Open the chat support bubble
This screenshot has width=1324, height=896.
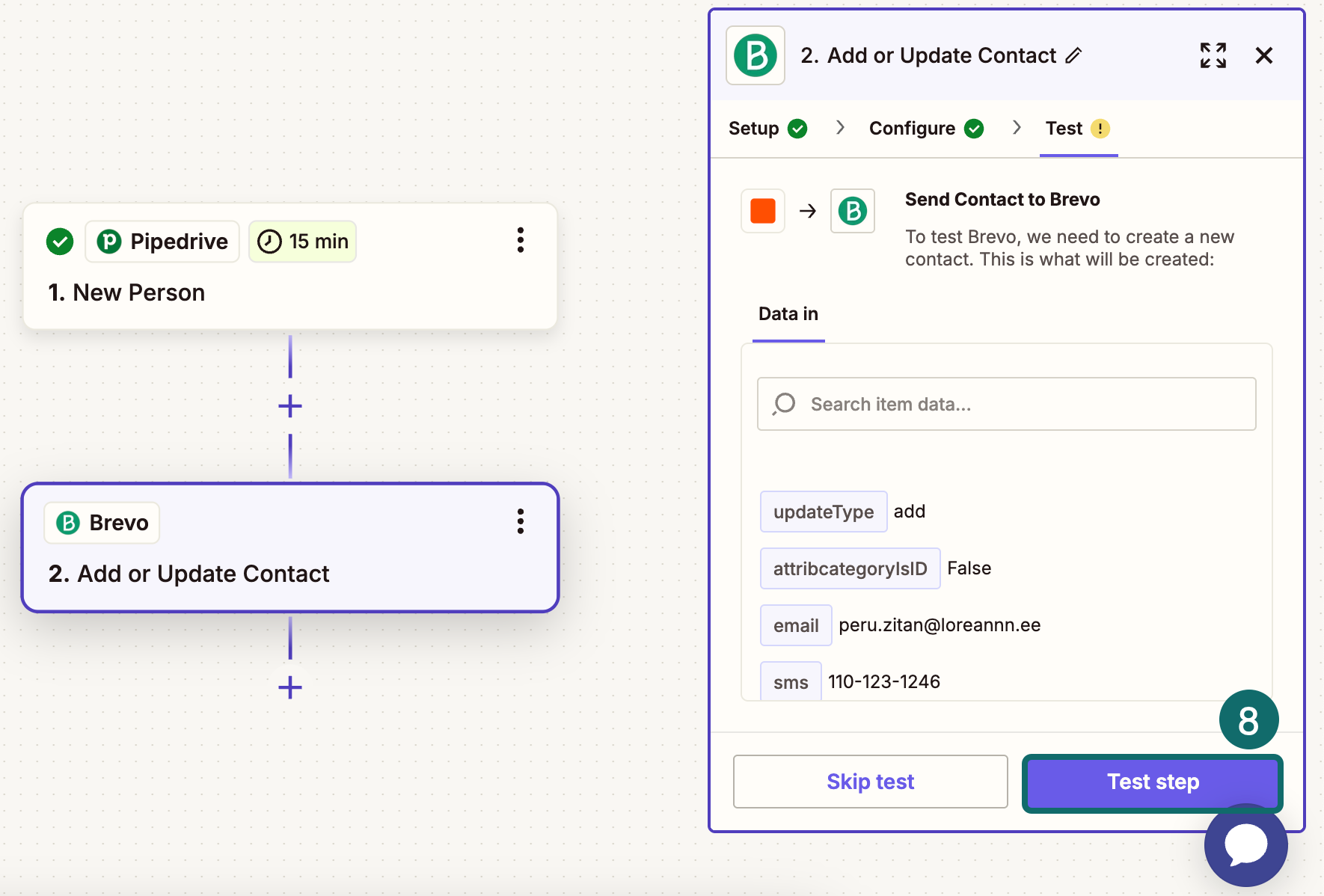(x=1246, y=845)
